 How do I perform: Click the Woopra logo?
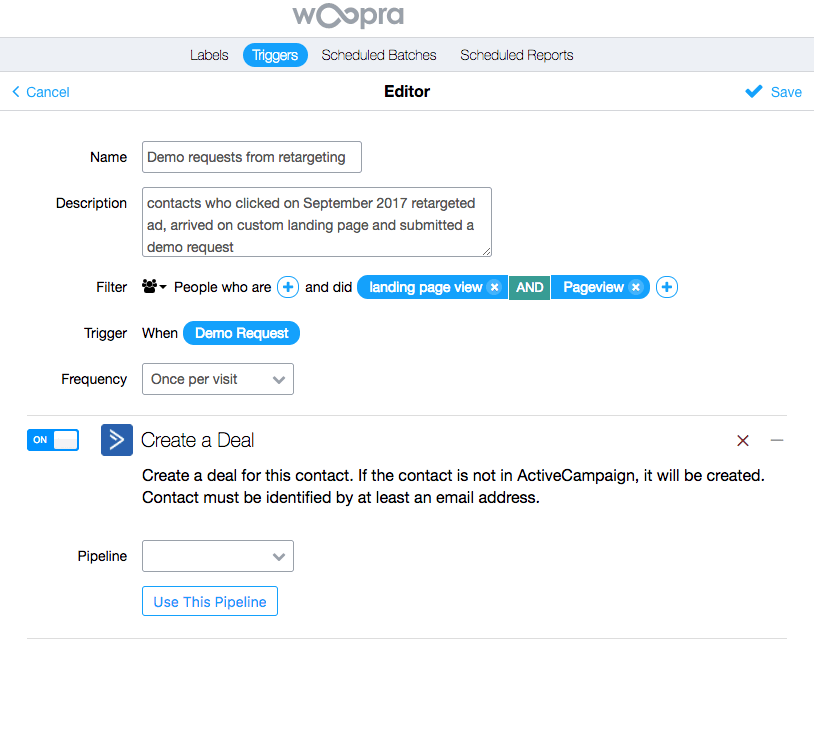(x=347, y=16)
